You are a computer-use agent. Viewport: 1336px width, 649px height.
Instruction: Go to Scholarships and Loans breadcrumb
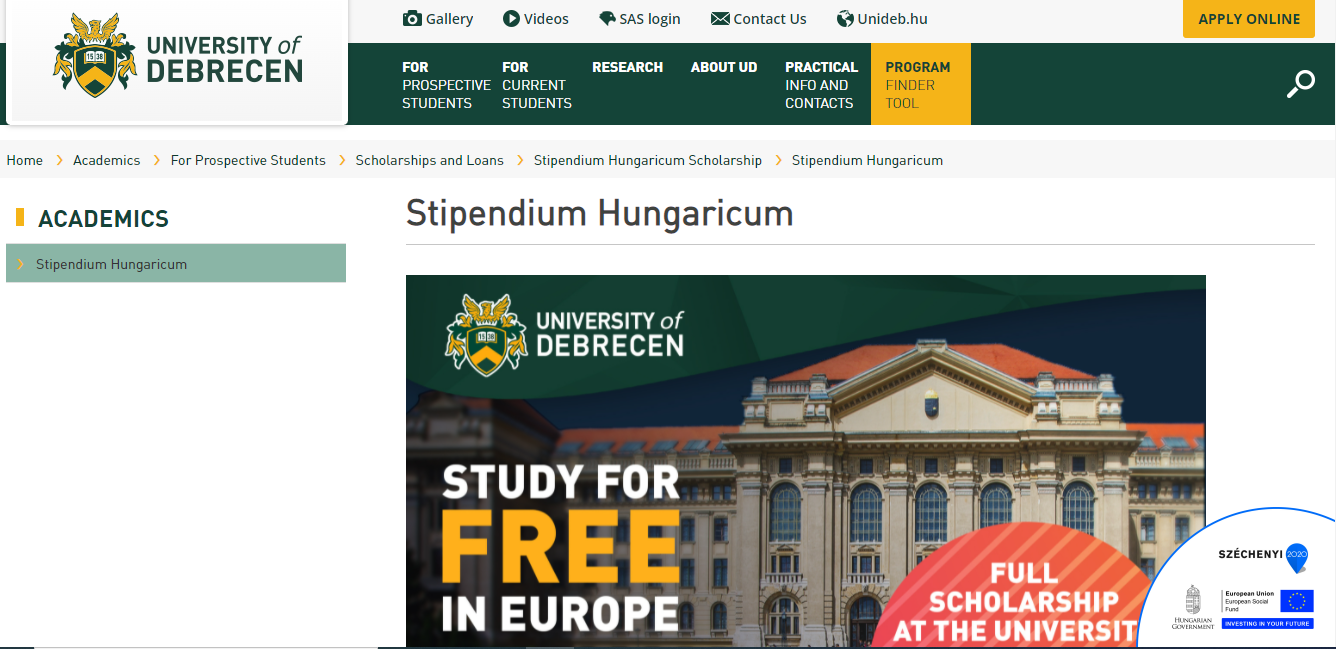pos(429,160)
